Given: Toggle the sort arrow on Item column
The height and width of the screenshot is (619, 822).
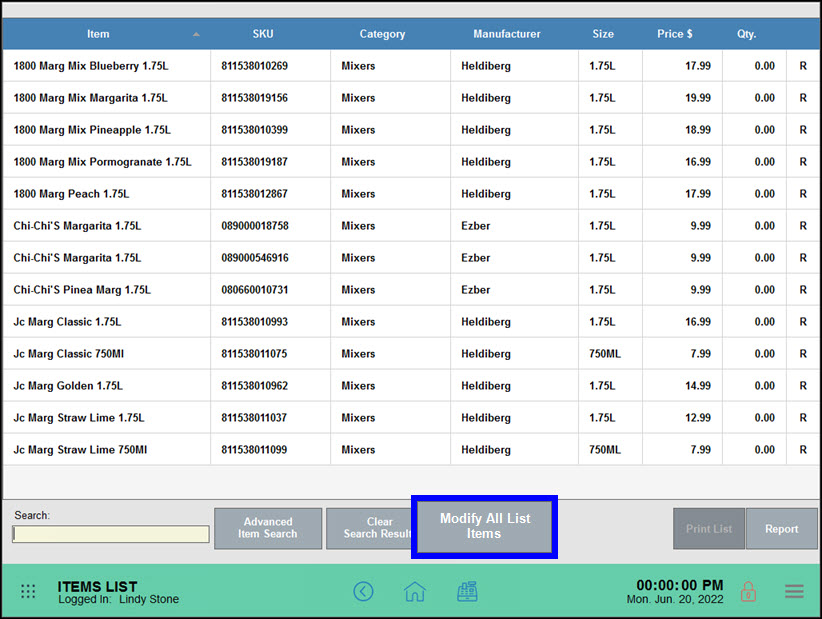Looking at the screenshot, I should (x=196, y=34).
